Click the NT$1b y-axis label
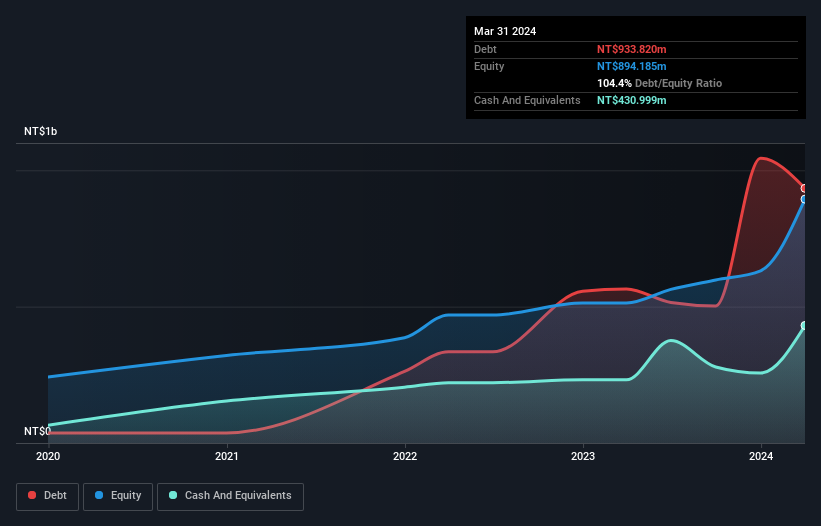Screen dimensions: 821x526 coord(40,131)
